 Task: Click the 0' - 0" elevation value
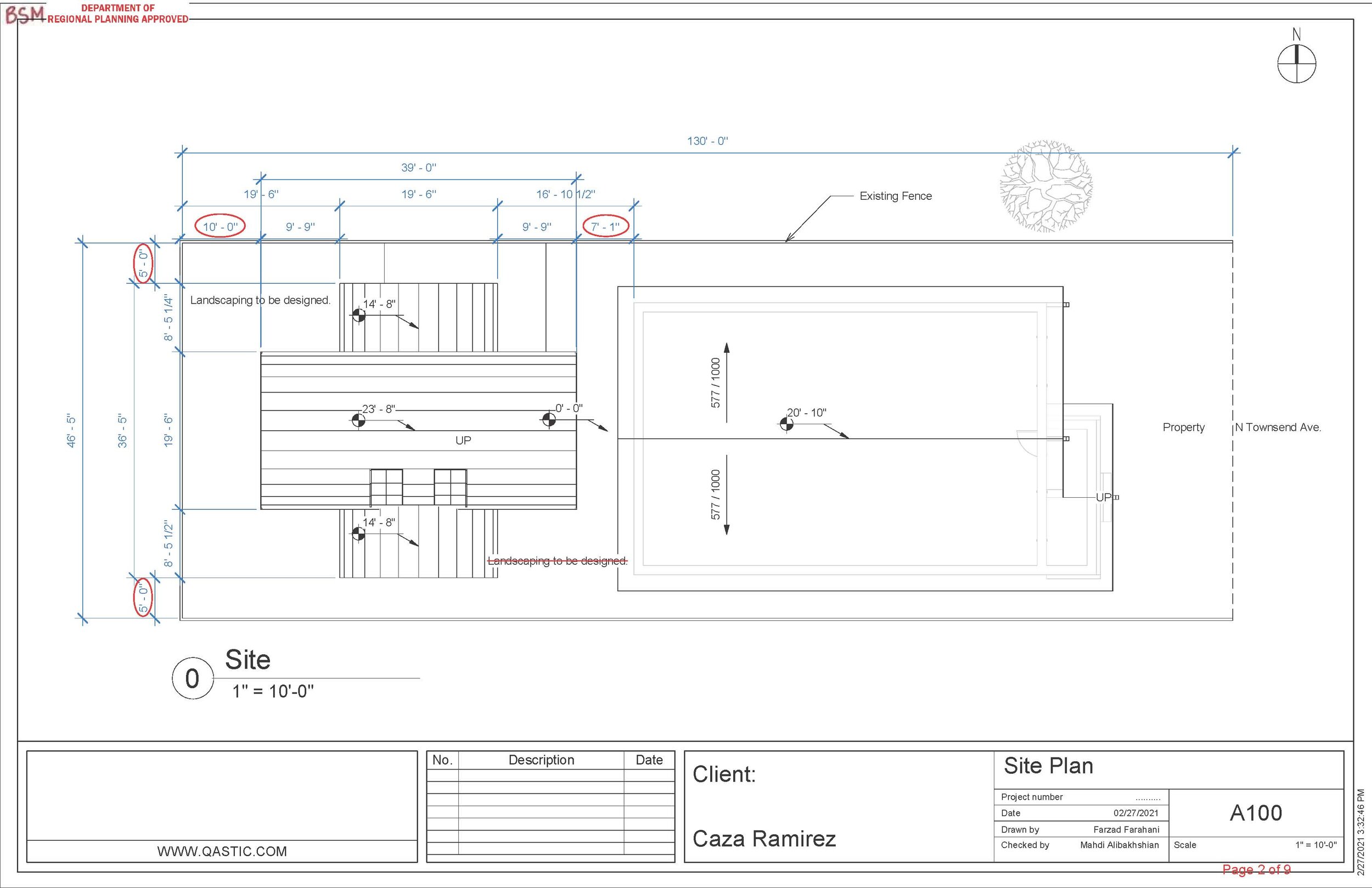point(569,408)
